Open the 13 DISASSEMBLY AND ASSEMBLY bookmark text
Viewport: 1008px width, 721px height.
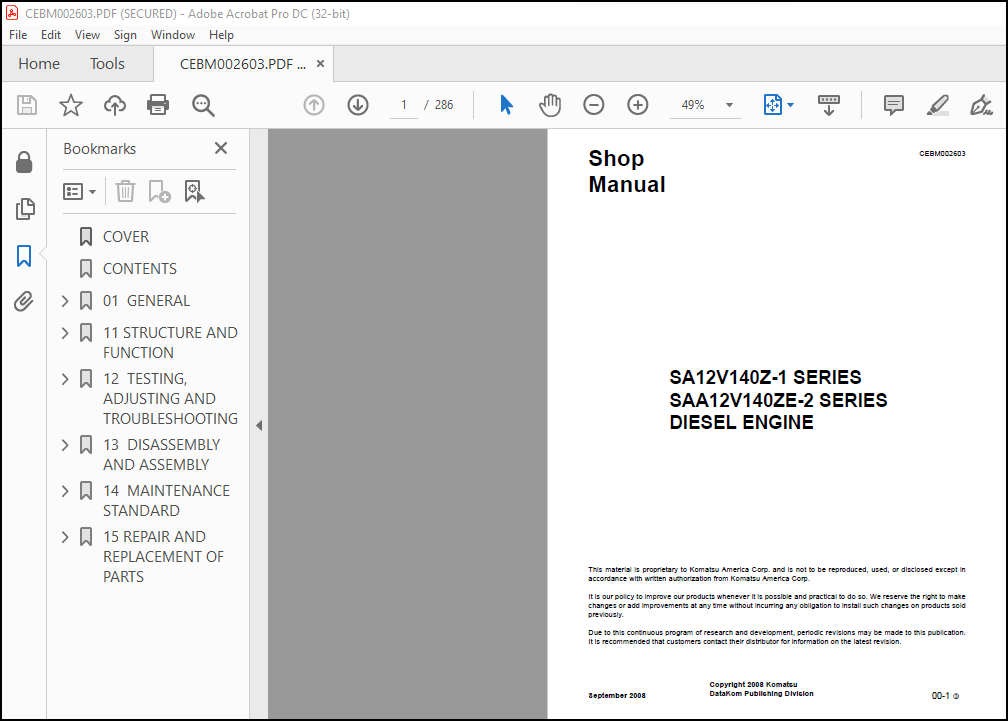click(162, 454)
